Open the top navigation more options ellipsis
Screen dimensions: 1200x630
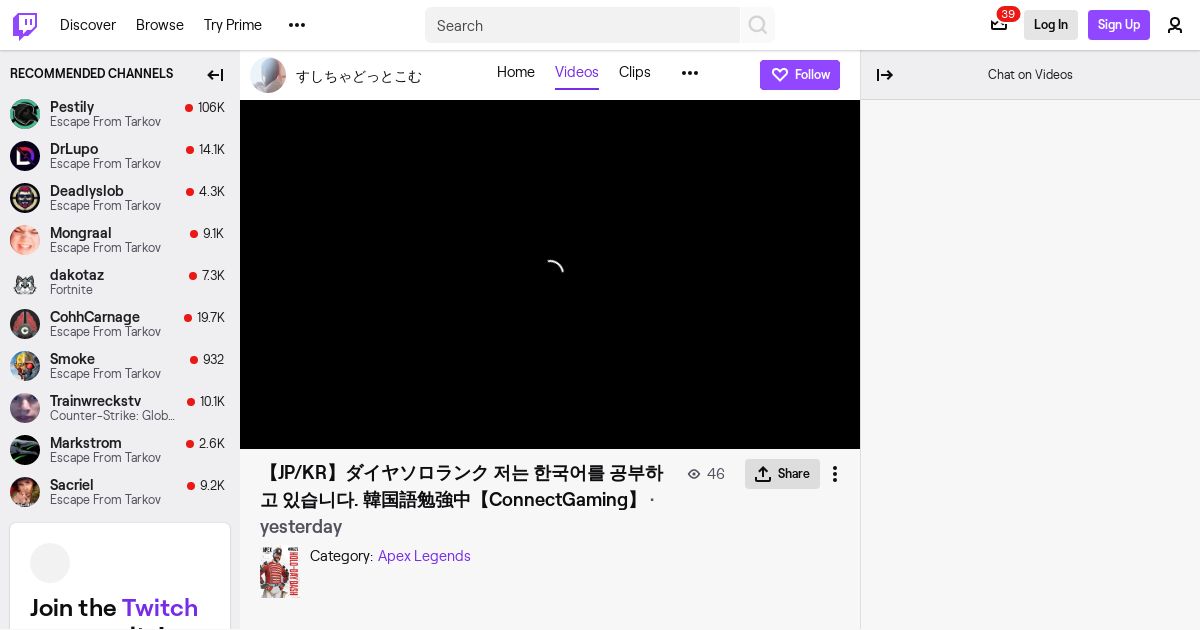[297, 25]
